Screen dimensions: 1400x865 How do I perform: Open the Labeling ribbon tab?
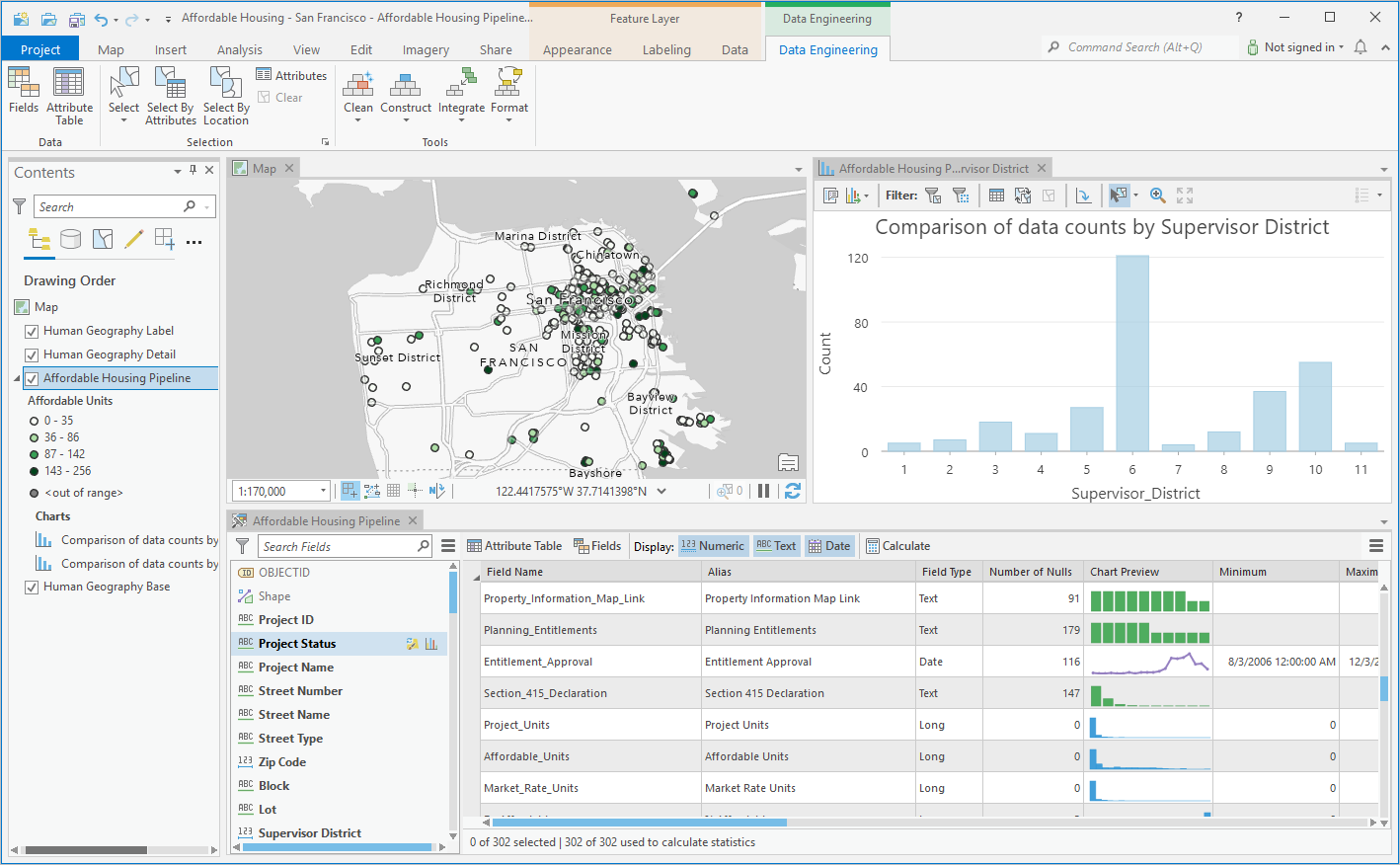coord(666,50)
